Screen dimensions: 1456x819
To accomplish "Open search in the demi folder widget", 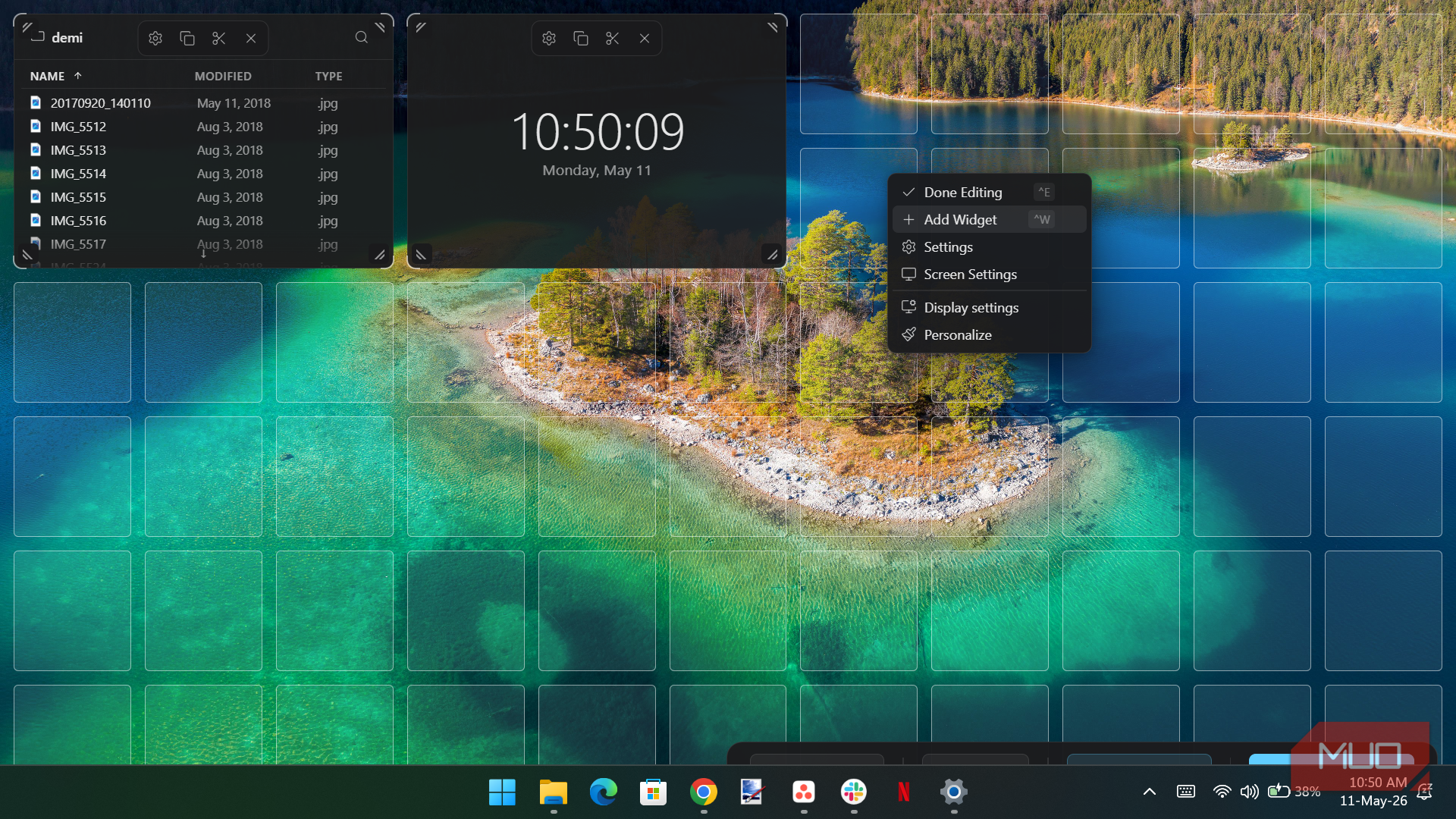I will click(362, 37).
